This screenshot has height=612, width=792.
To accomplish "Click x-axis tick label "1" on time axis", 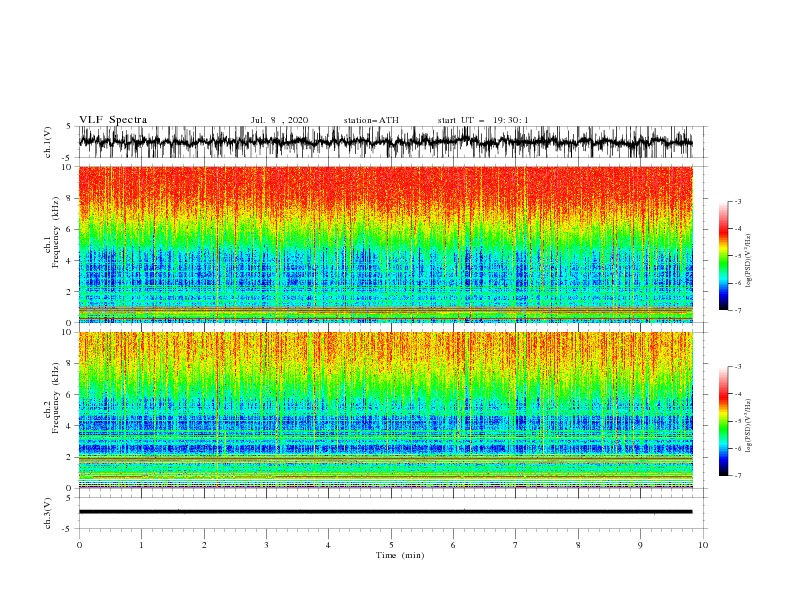I will click(141, 545).
